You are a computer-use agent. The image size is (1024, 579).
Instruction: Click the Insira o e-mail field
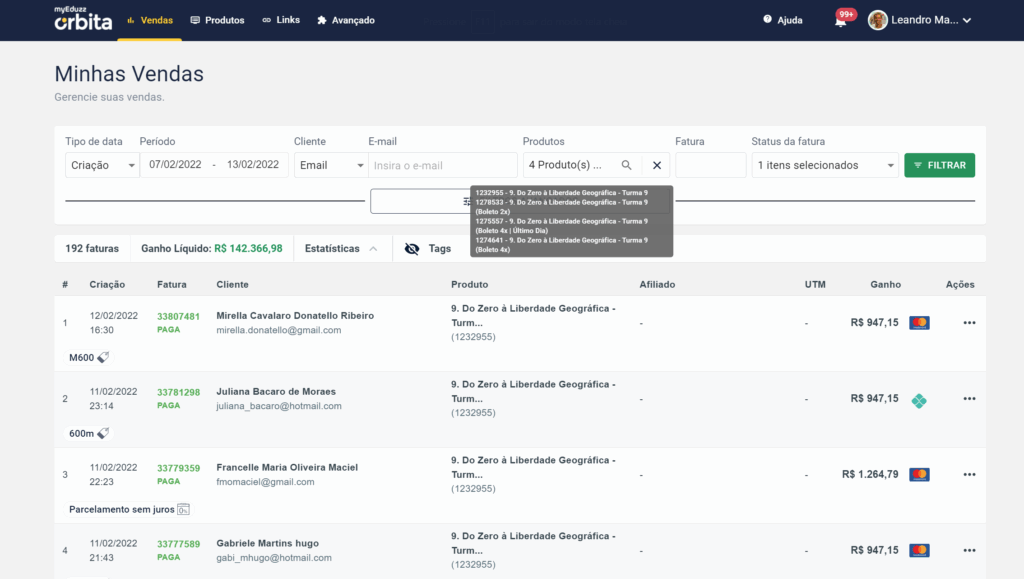(x=443, y=165)
